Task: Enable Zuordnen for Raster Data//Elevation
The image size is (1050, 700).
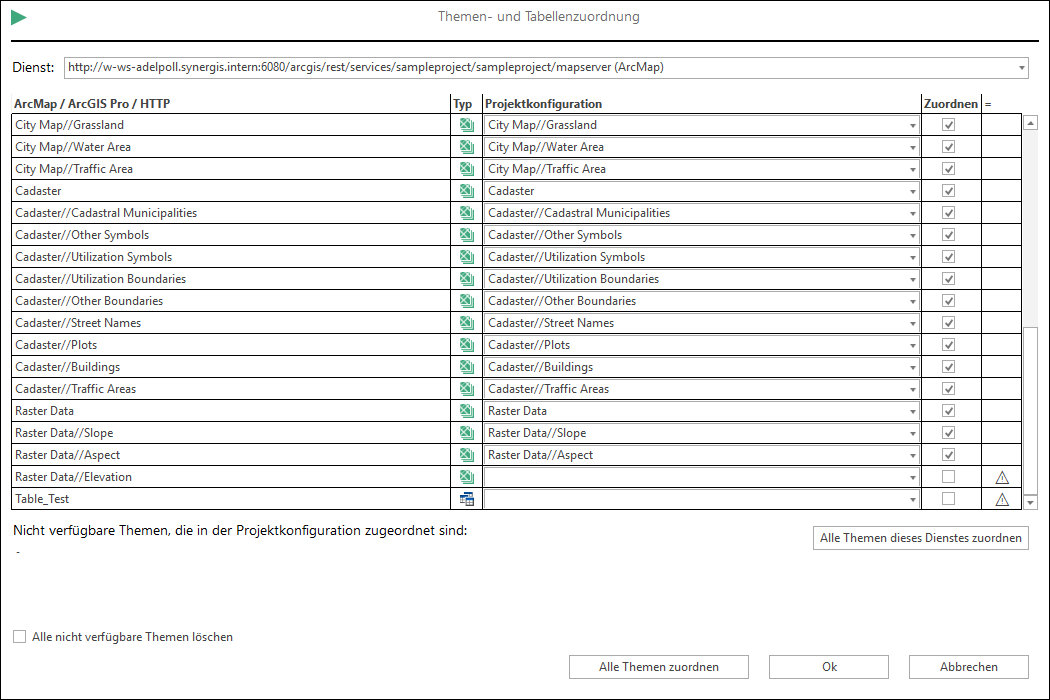Action: [948, 477]
